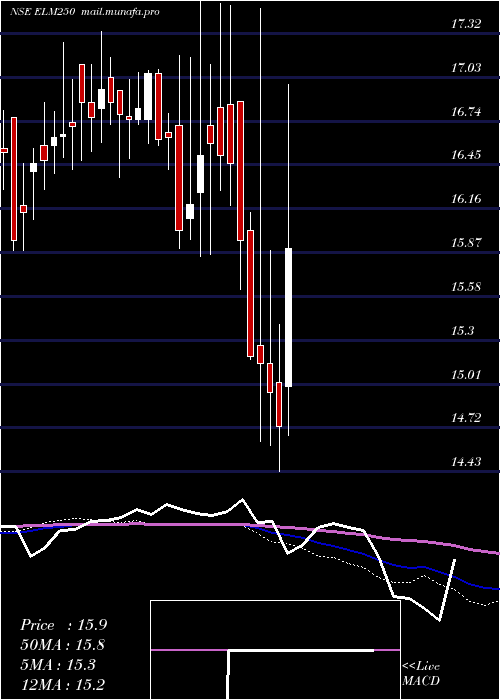This screenshot has width=500, height=700.
Task: Select the 14.43 price axis label
Action: 466,462
